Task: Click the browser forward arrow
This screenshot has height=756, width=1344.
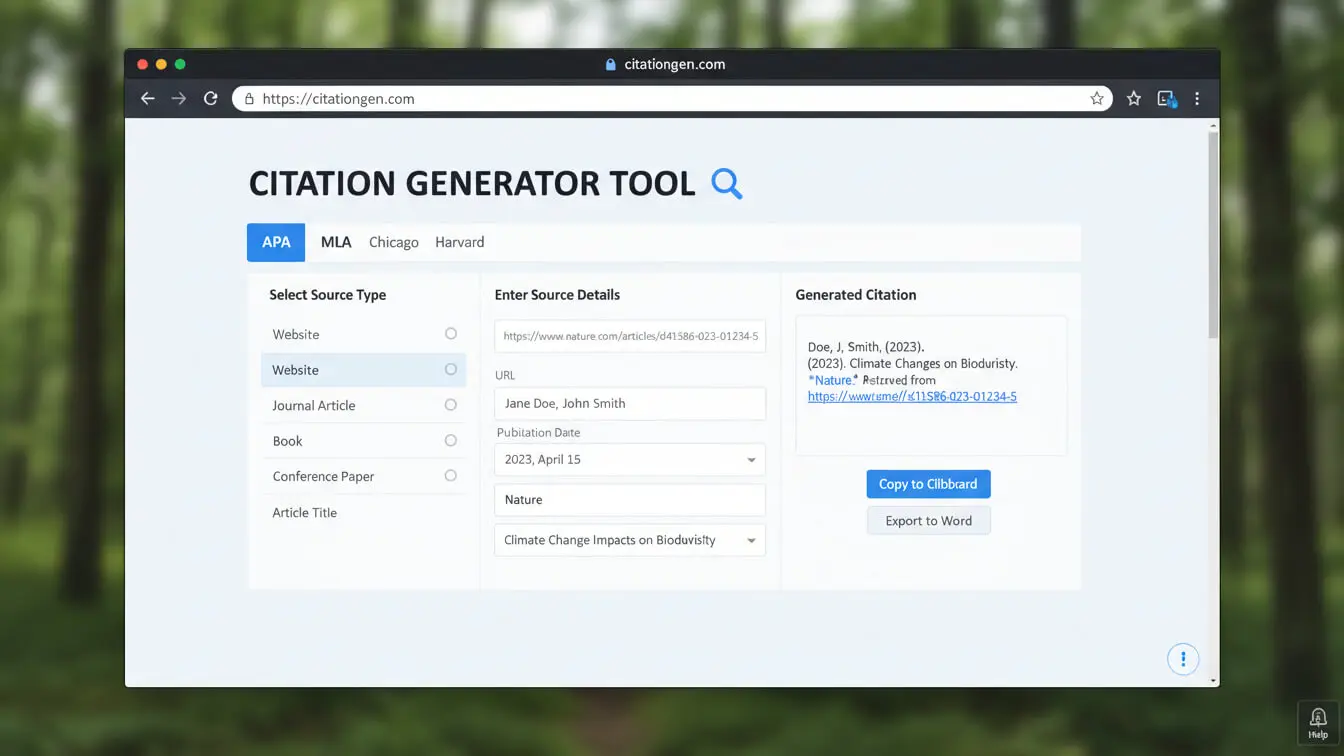Action: [x=179, y=98]
